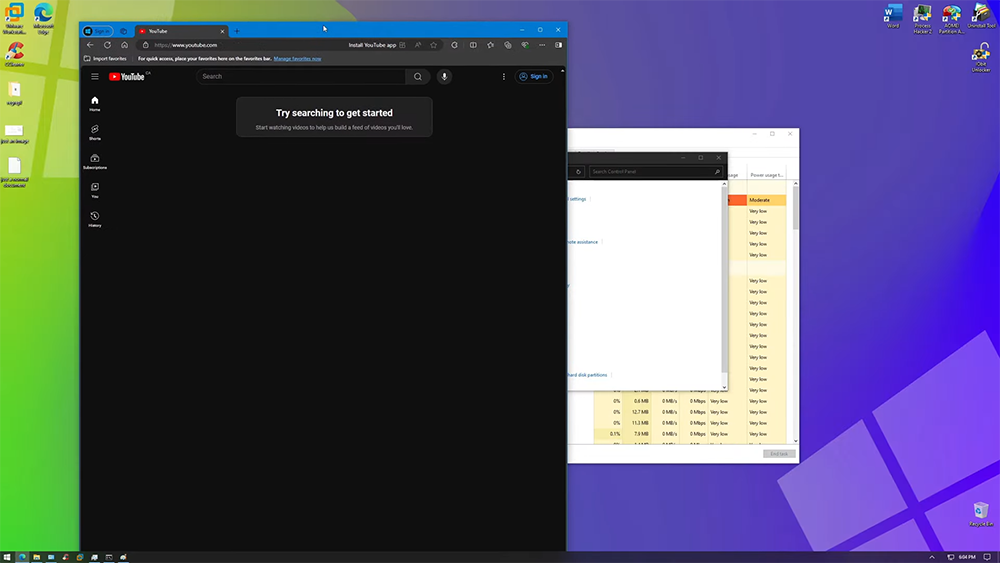The image size is (1000, 563).
Task: Click the Edge Home button
Action: pos(124,45)
